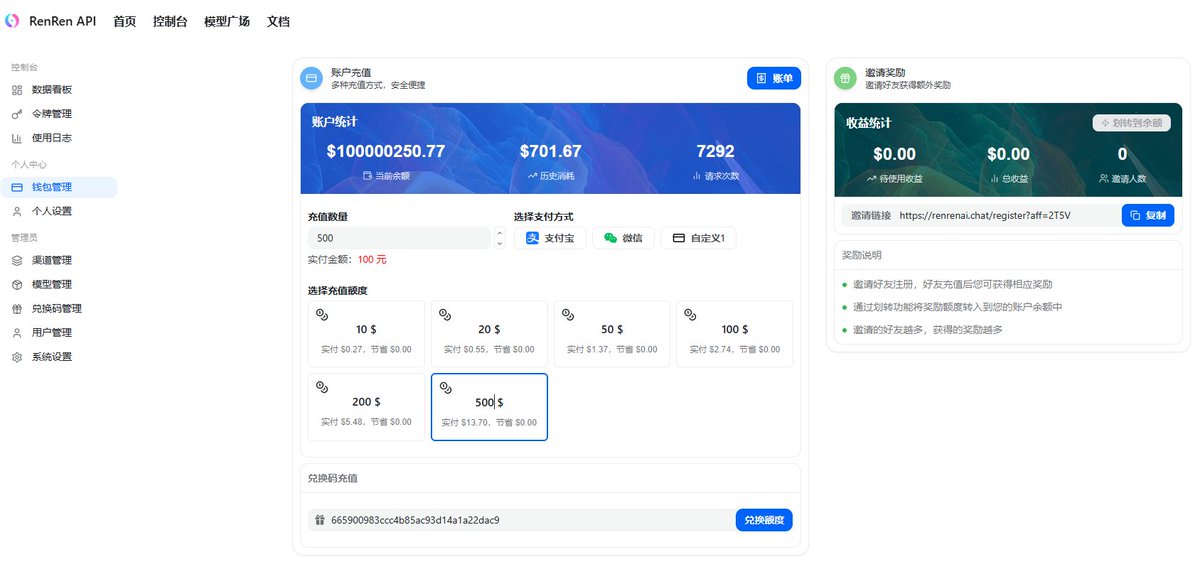The image size is (1200, 574).
Task: Click the 复制 invite link button
Action: (x=1148, y=215)
